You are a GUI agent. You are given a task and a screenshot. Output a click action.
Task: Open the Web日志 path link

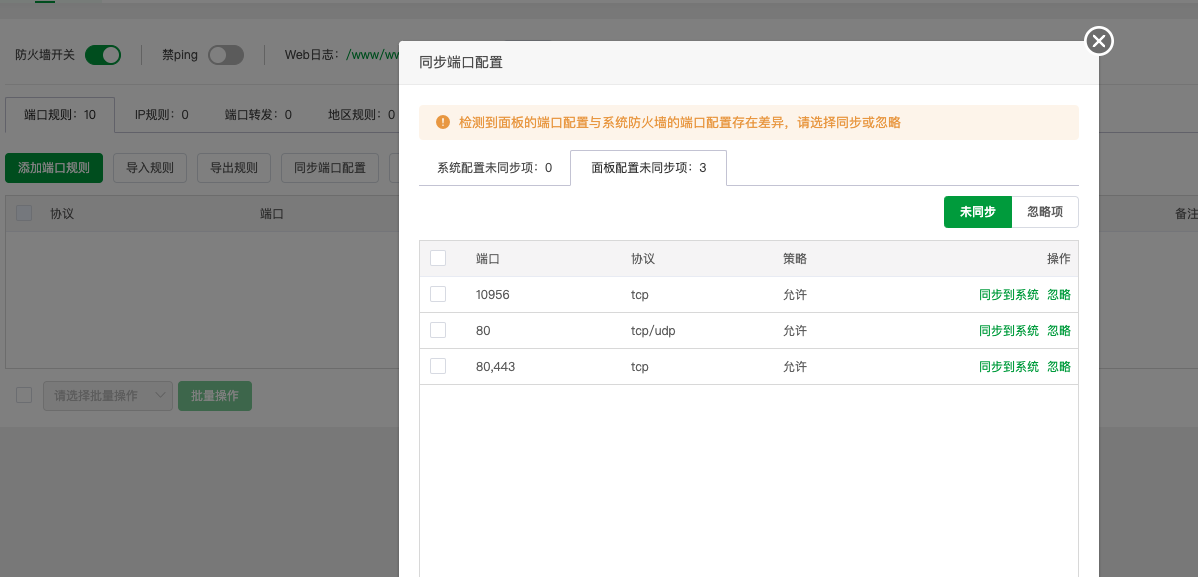pos(373,55)
